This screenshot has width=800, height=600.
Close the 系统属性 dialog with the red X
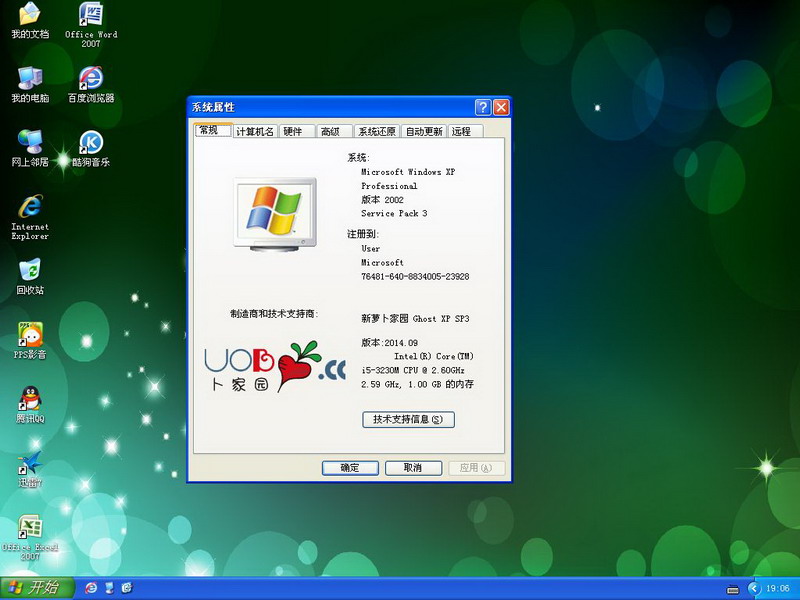502,107
